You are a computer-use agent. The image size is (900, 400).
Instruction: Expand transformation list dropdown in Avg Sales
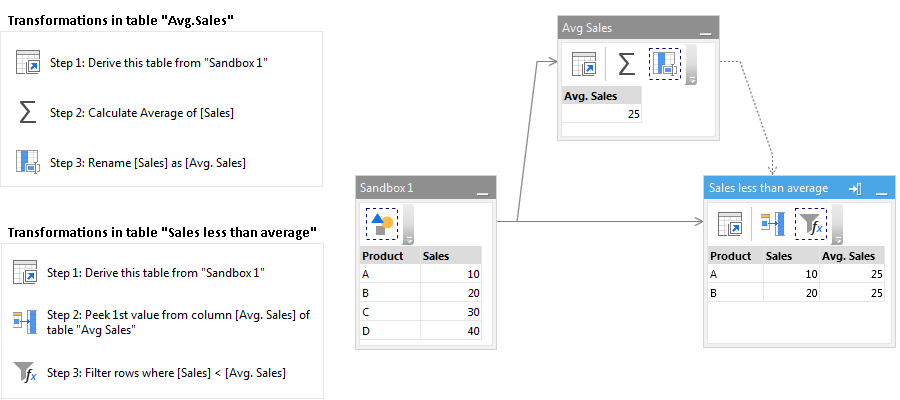[x=690, y=64]
